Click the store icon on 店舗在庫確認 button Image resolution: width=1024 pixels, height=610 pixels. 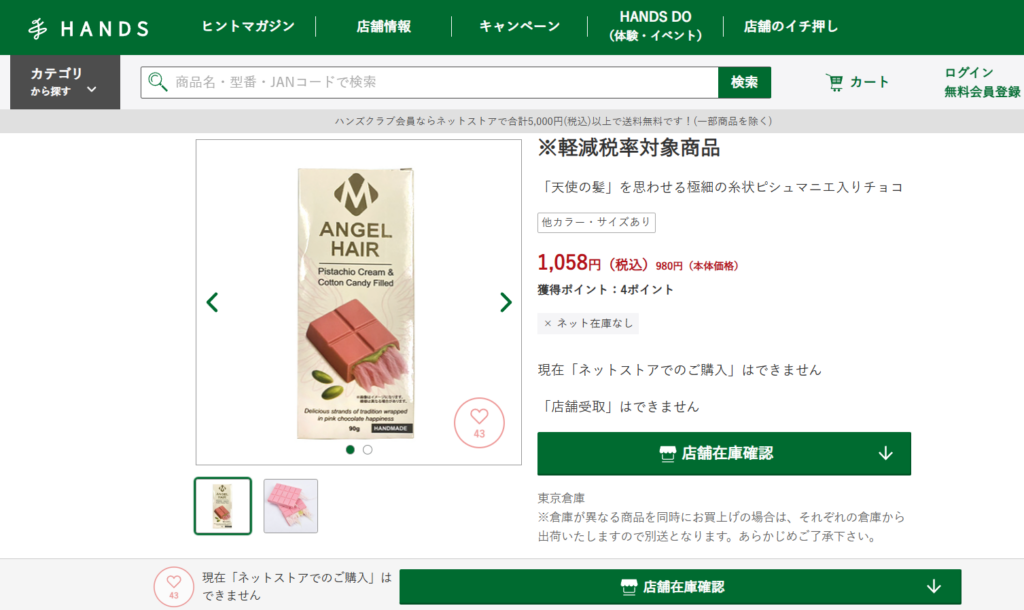[667, 453]
